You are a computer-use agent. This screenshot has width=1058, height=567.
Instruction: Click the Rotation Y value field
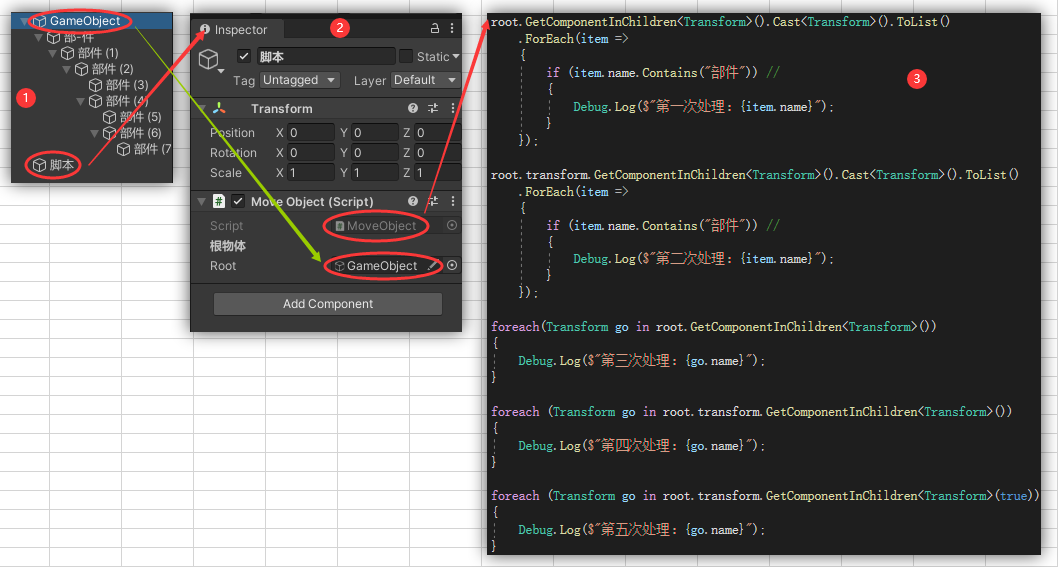click(374, 153)
